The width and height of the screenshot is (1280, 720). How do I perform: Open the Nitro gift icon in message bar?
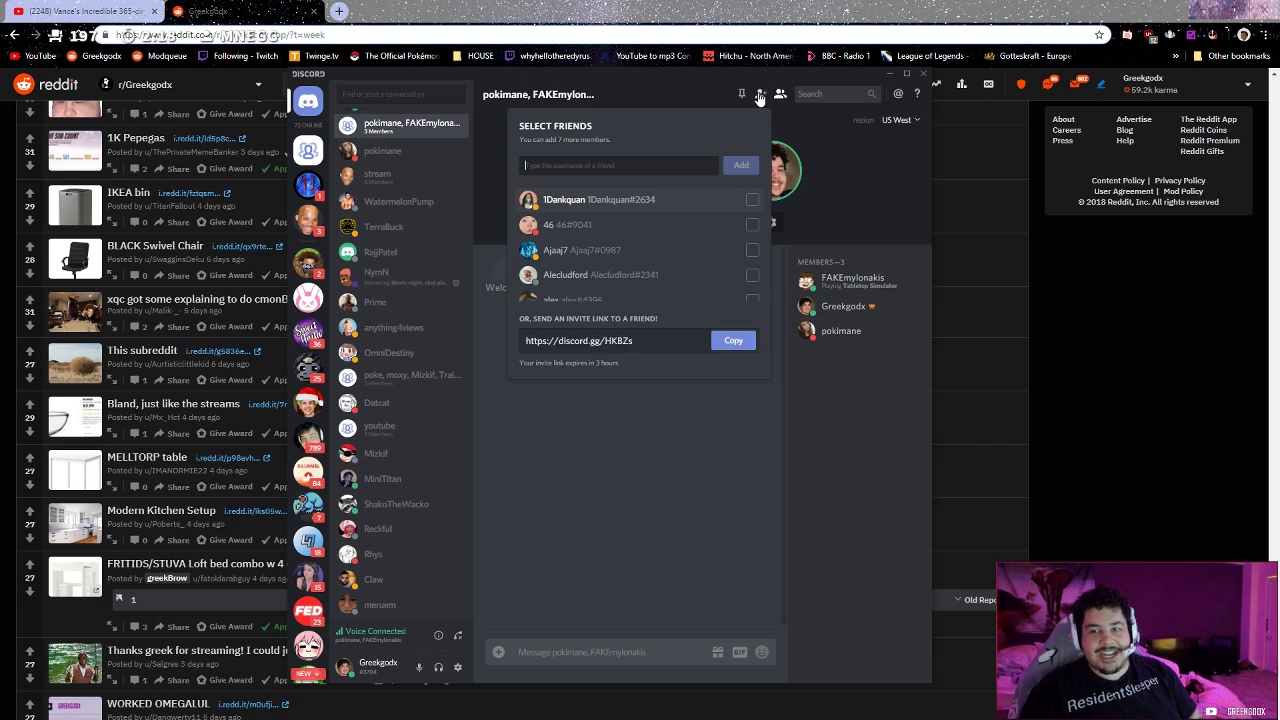tap(717, 652)
